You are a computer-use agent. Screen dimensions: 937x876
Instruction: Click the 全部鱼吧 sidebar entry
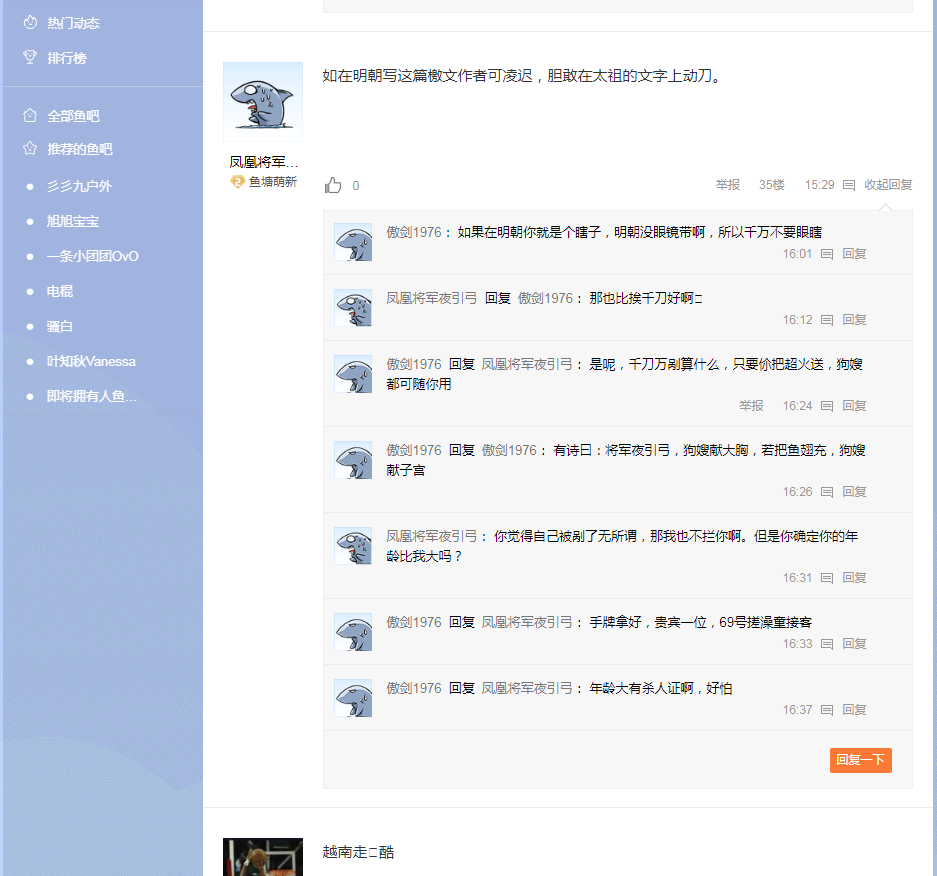pos(73,116)
